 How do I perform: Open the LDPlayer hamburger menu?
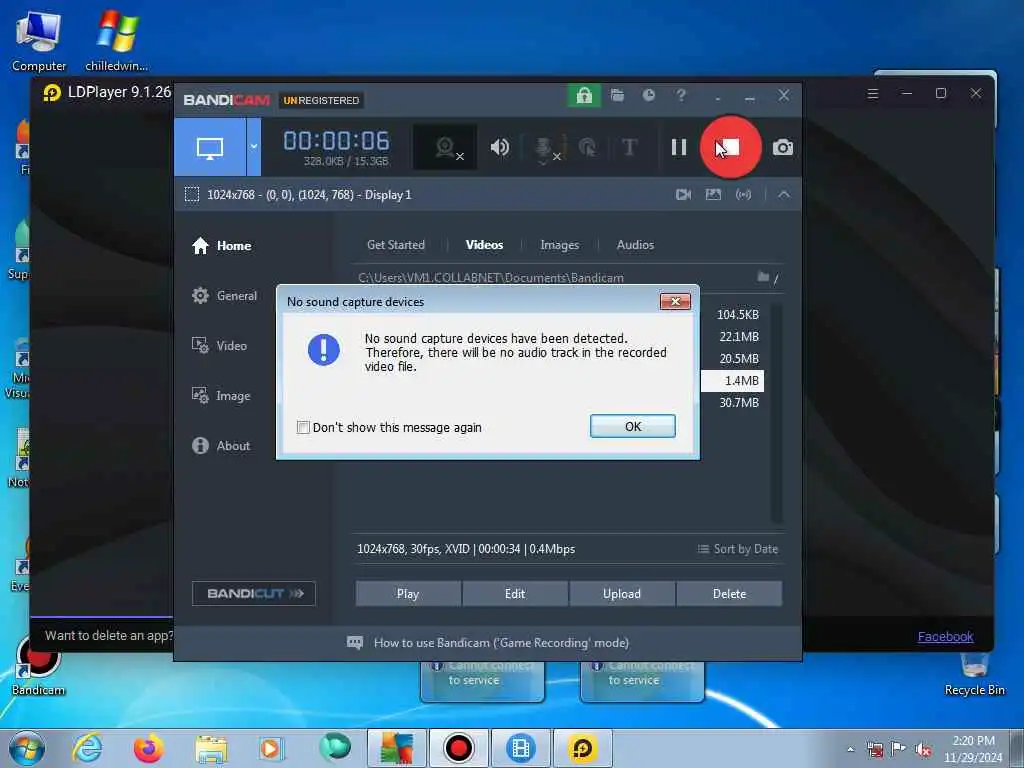(872, 93)
